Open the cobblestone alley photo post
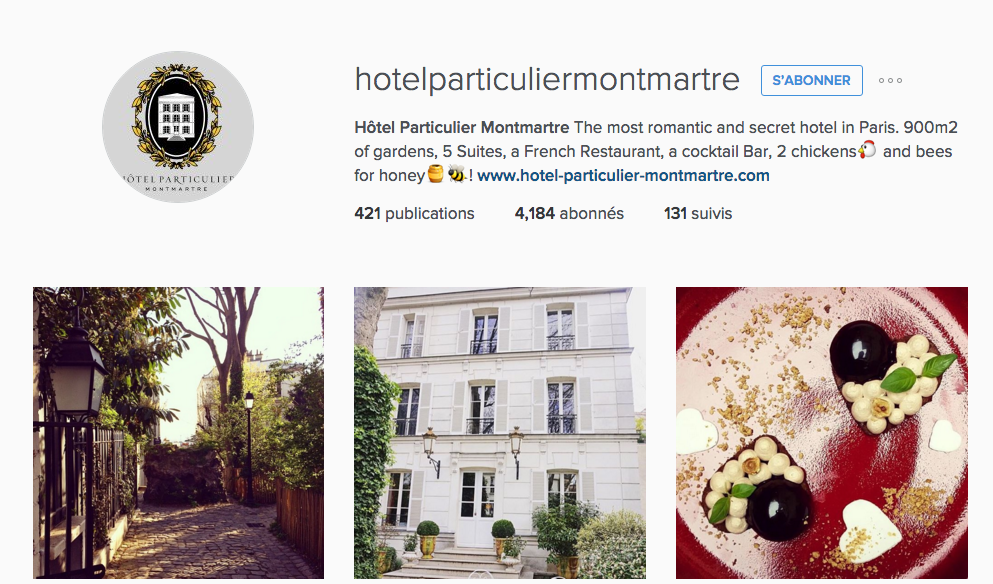The height and width of the screenshot is (584, 993). (x=179, y=433)
